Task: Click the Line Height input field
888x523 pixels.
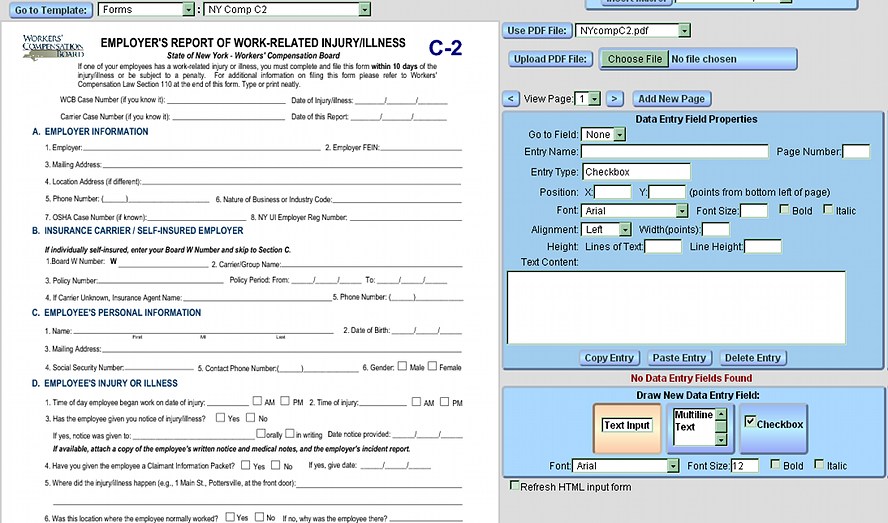Action: (763, 246)
